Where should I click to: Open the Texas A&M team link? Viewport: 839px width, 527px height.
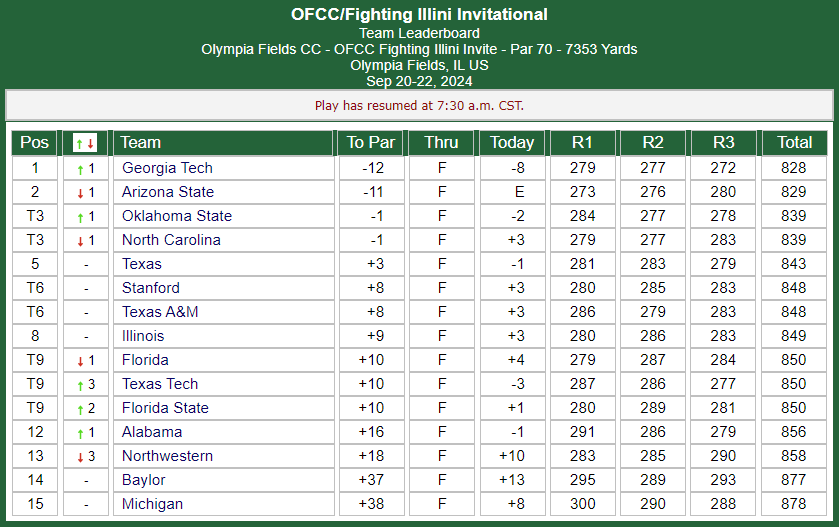pos(160,312)
